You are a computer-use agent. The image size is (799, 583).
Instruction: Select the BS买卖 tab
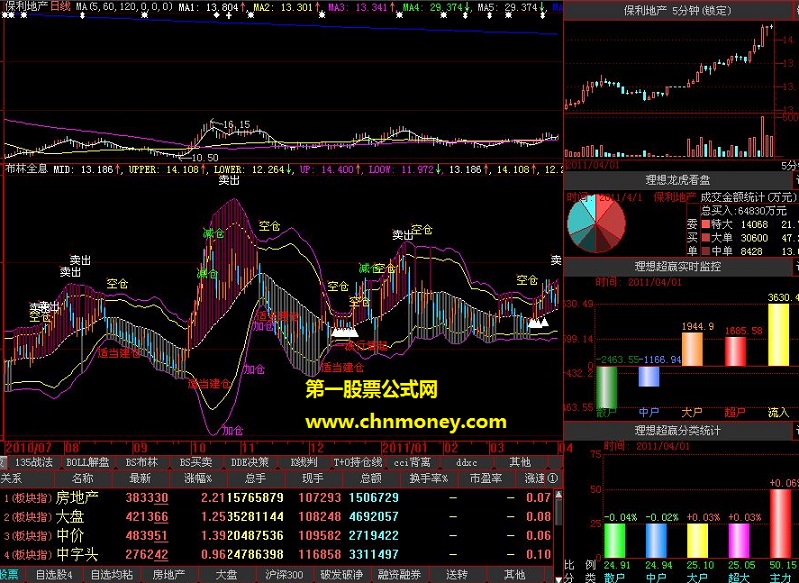(196, 462)
